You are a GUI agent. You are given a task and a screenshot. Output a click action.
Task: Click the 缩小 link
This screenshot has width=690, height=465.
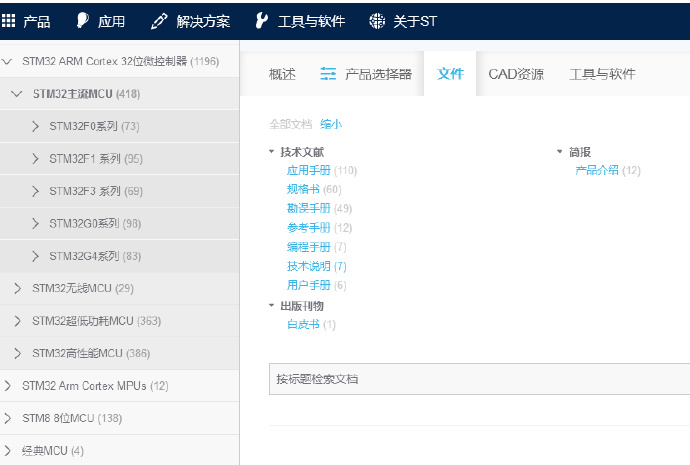pos(331,124)
